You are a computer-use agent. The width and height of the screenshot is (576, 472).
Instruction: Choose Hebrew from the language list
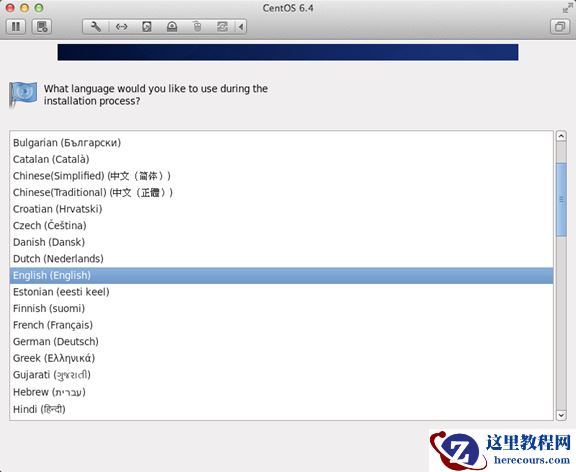pos(281,392)
